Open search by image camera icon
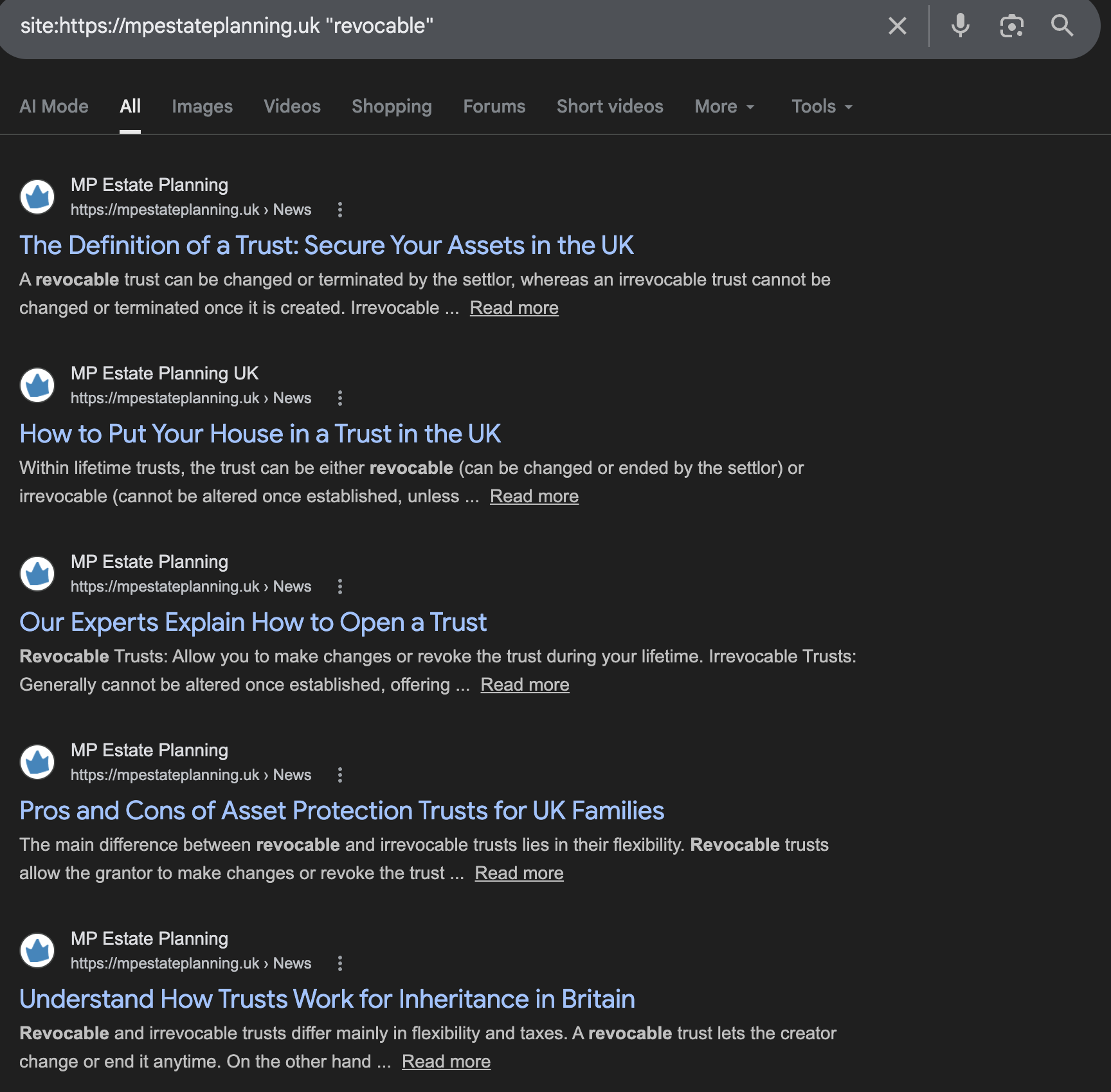This screenshot has height=1092, width=1111. pyautogui.click(x=1011, y=26)
